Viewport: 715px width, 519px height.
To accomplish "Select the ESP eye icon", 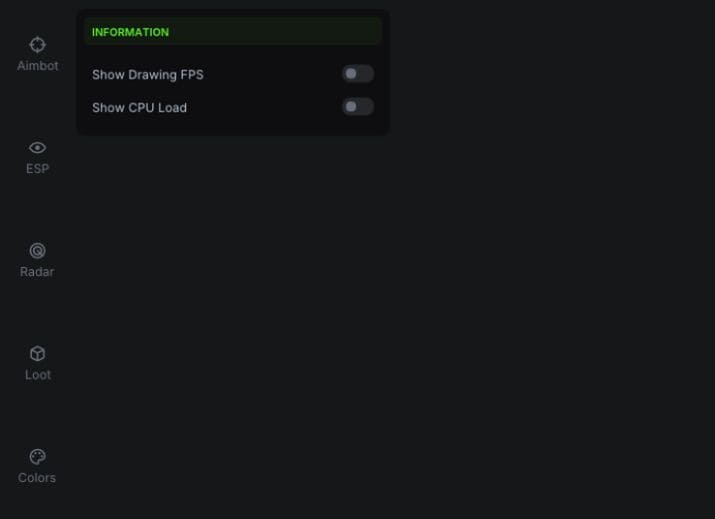I will (37, 148).
